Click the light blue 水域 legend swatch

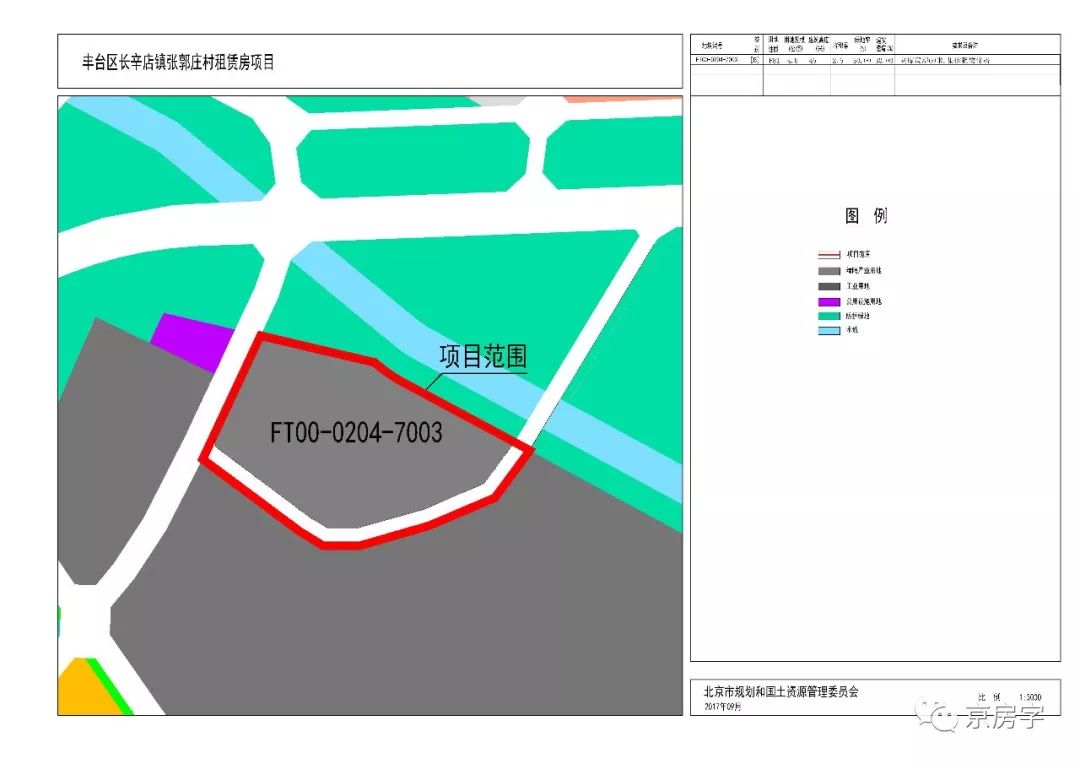pyautogui.click(x=829, y=329)
